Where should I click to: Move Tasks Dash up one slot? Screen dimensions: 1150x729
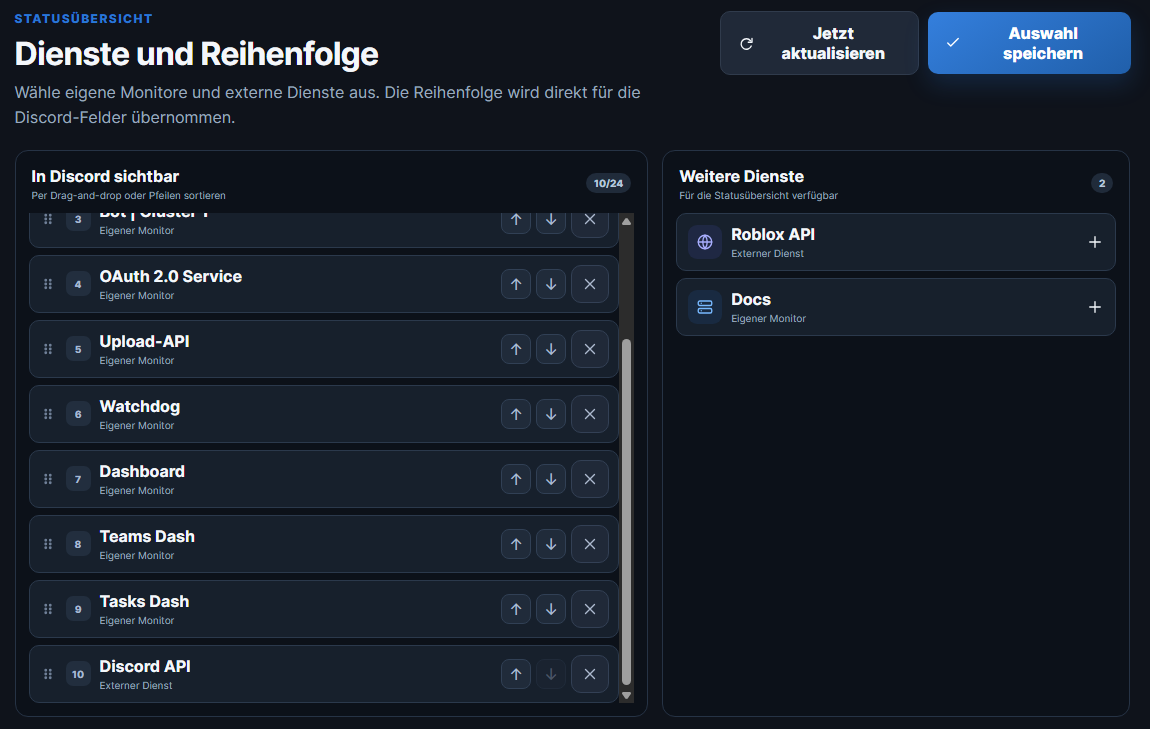[x=516, y=609]
